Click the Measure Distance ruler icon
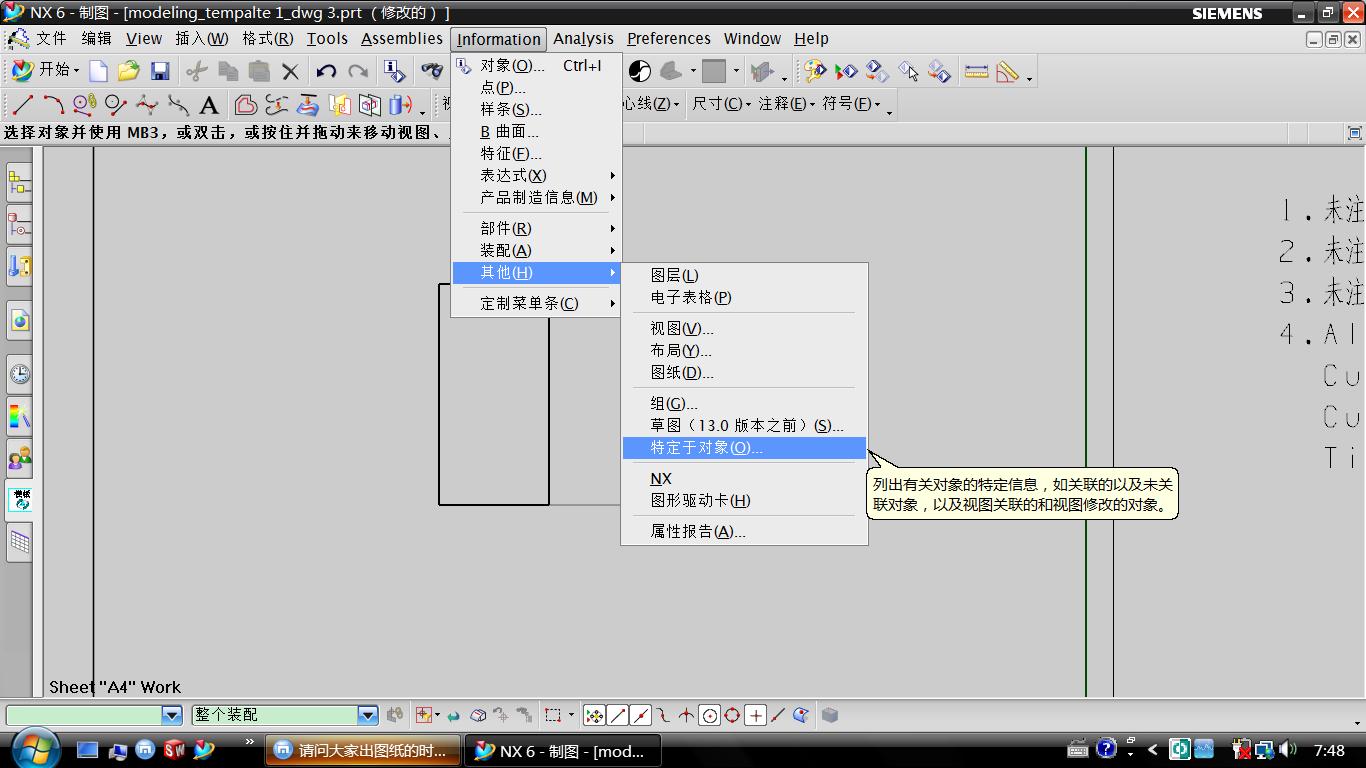 click(x=976, y=71)
